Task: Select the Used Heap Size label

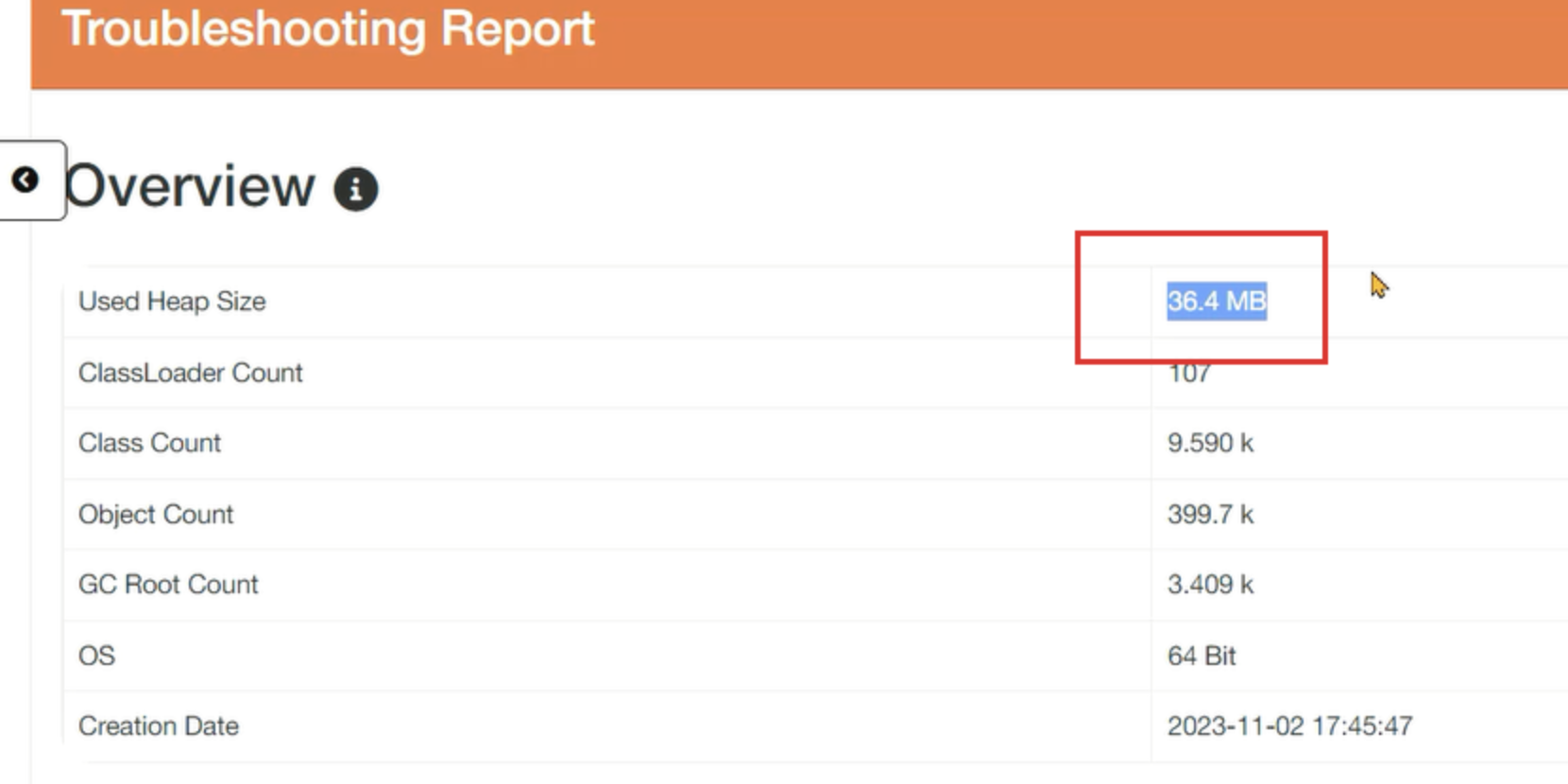Action: 172,301
